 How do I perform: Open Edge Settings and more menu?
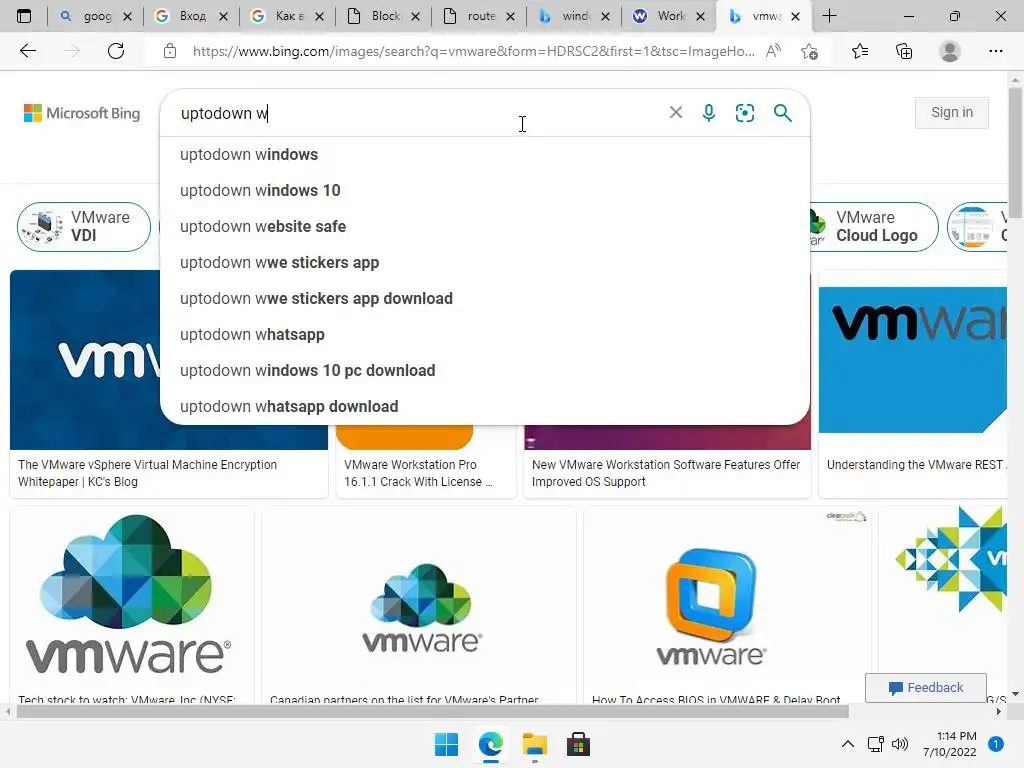pos(995,51)
